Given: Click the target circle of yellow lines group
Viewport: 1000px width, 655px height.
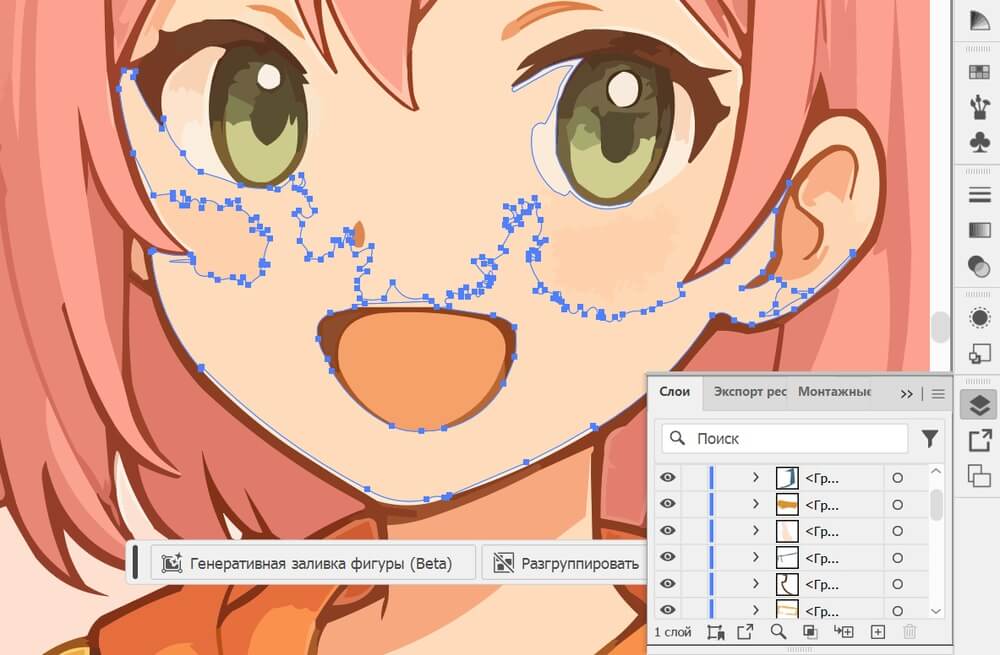Looking at the screenshot, I should click(897, 610).
